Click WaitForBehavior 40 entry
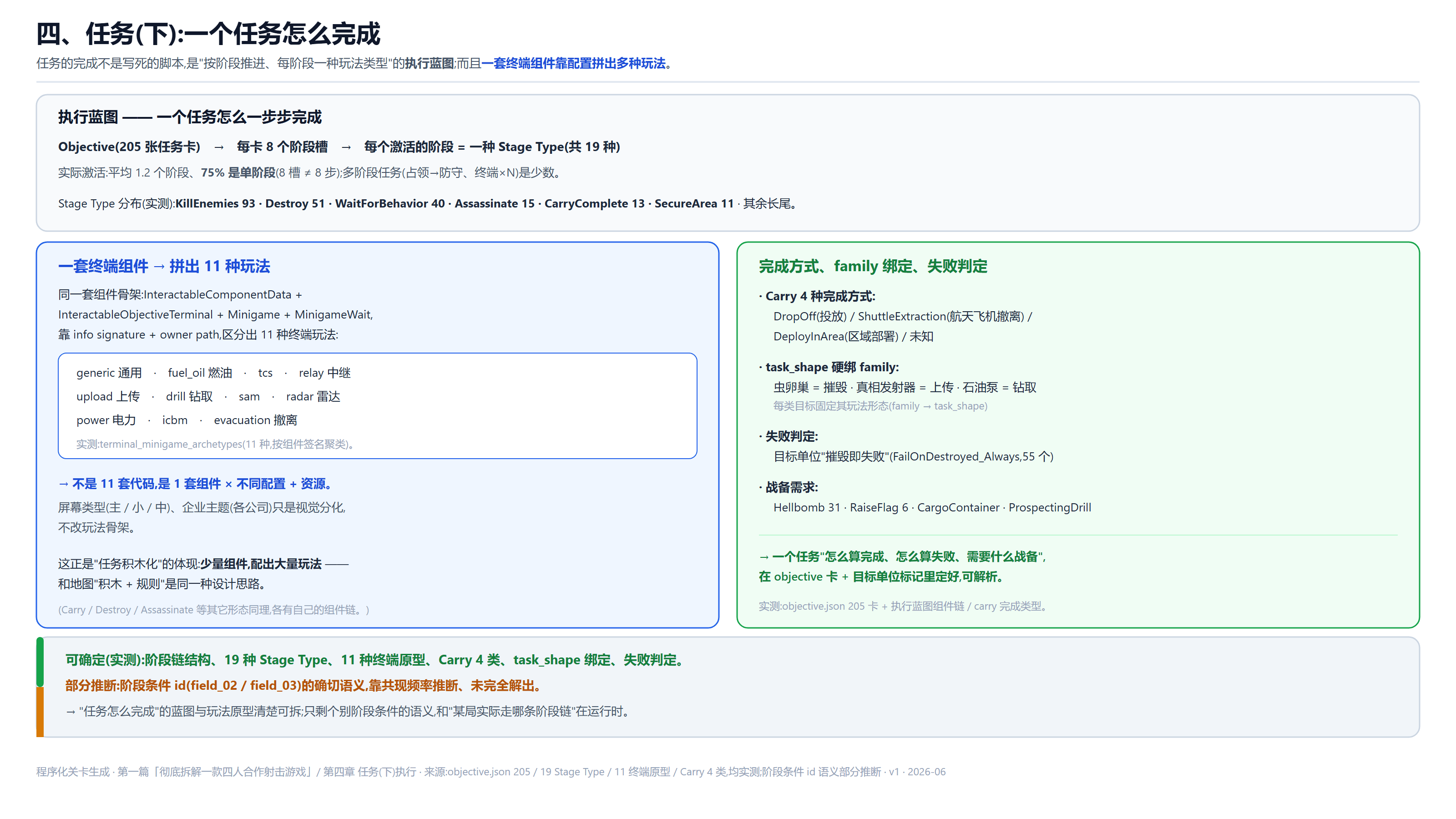 [389, 203]
